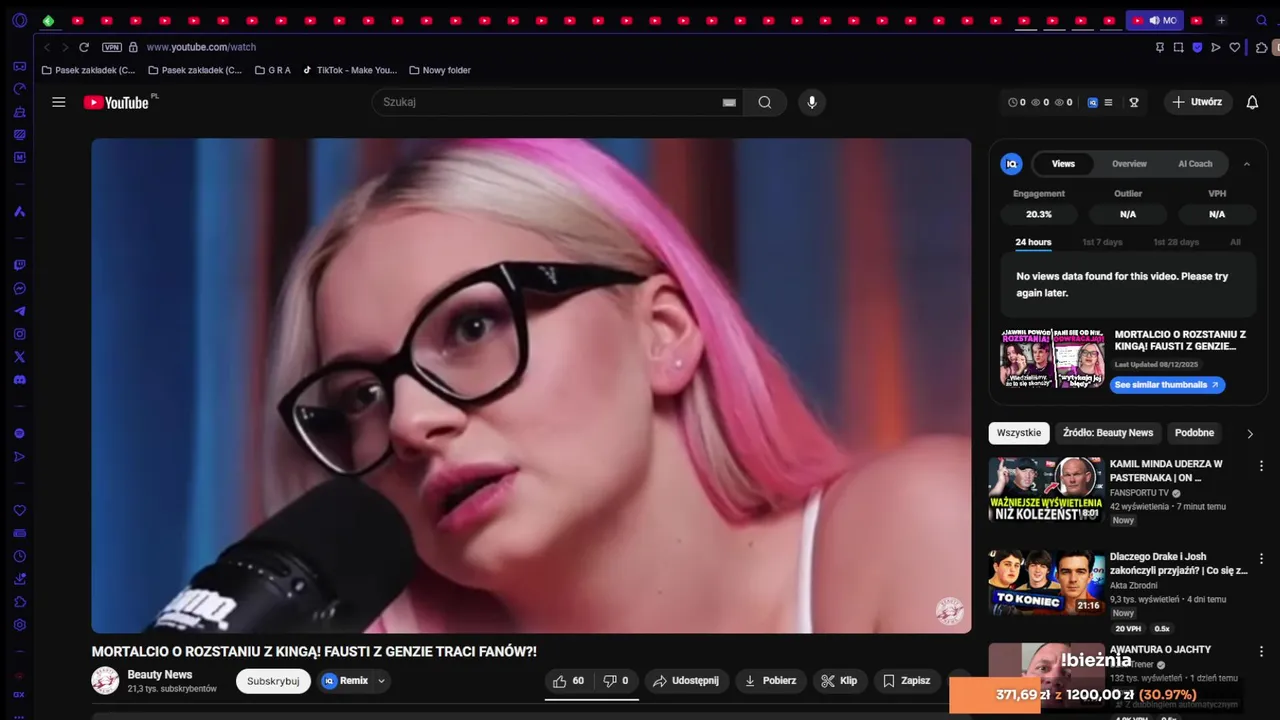The height and width of the screenshot is (720, 1280).
Task: Open the virtual keyboard in search box
Action: tap(729, 102)
